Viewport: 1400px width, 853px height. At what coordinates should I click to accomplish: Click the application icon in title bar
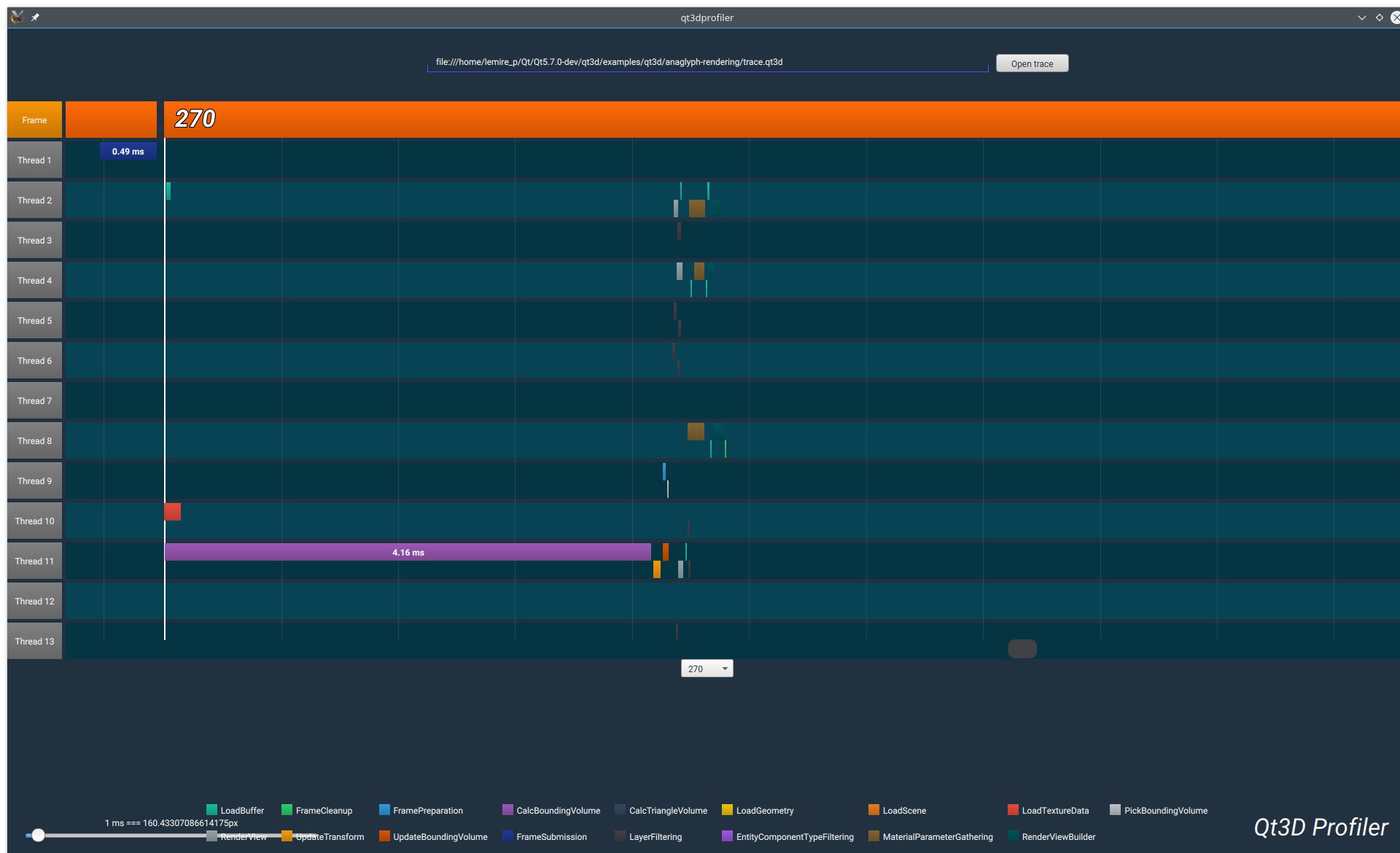17,17
